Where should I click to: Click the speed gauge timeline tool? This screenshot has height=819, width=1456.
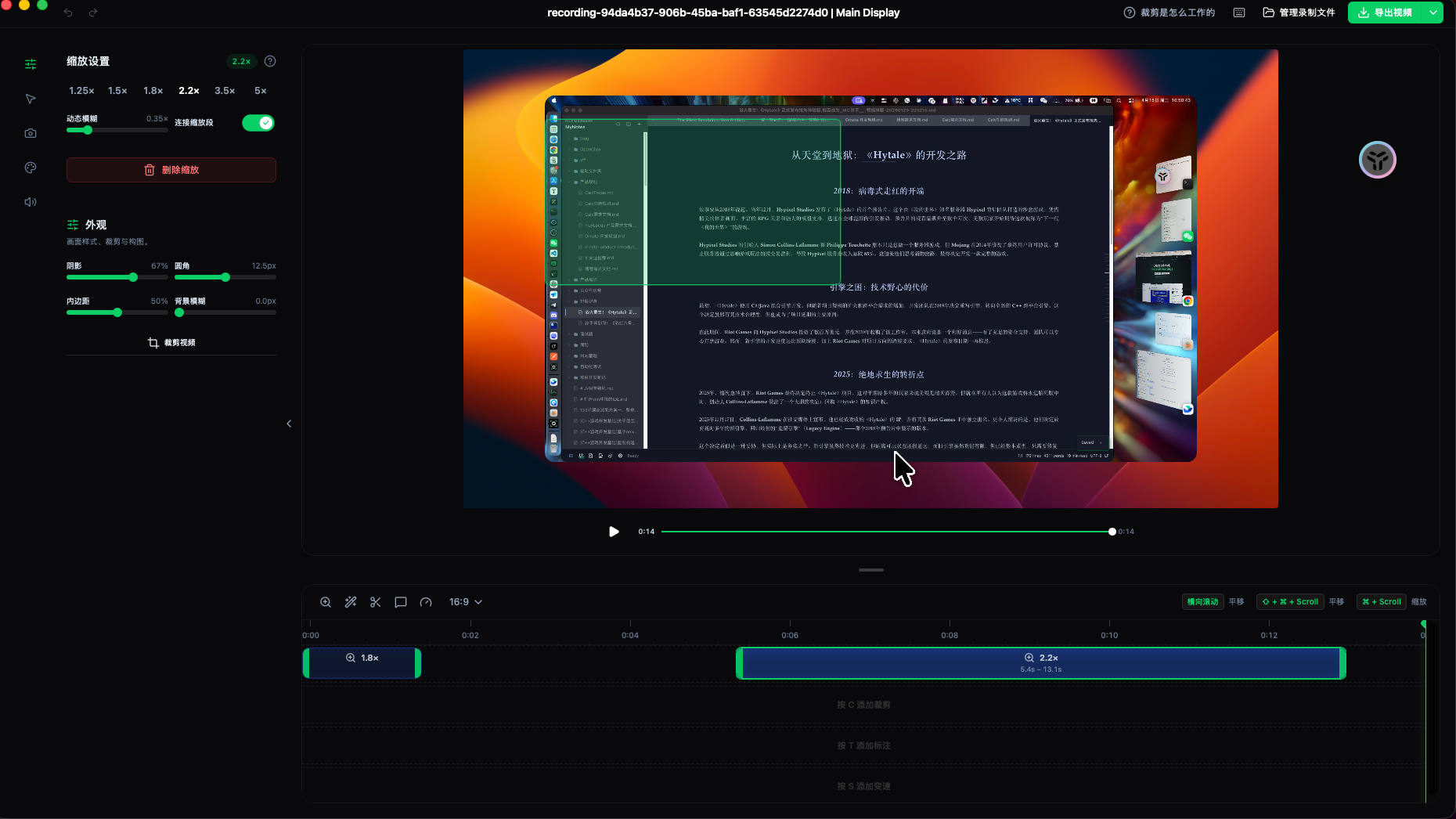[426, 602]
